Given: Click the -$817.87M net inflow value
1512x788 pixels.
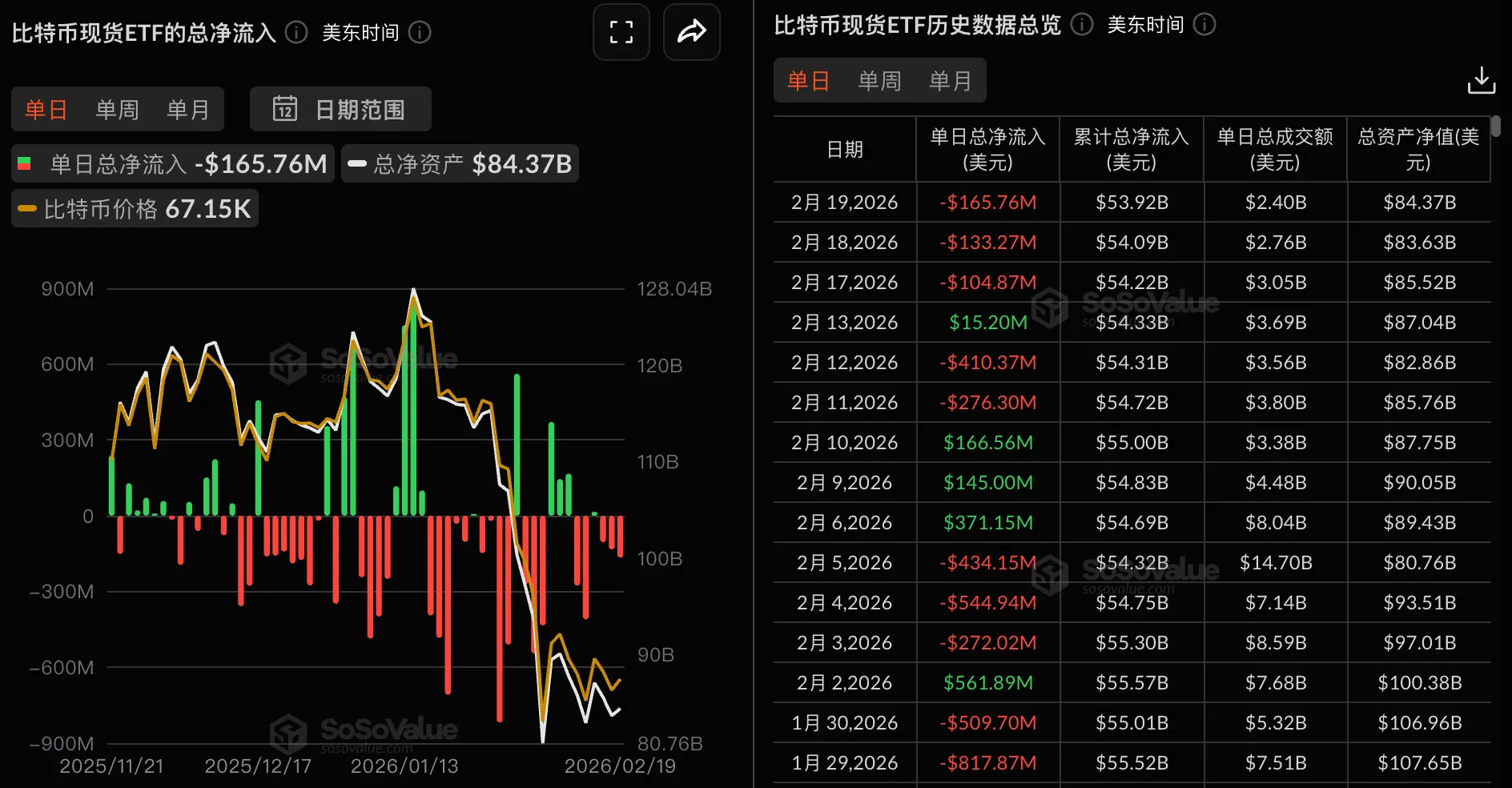Looking at the screenshot, I should [988, 762].
